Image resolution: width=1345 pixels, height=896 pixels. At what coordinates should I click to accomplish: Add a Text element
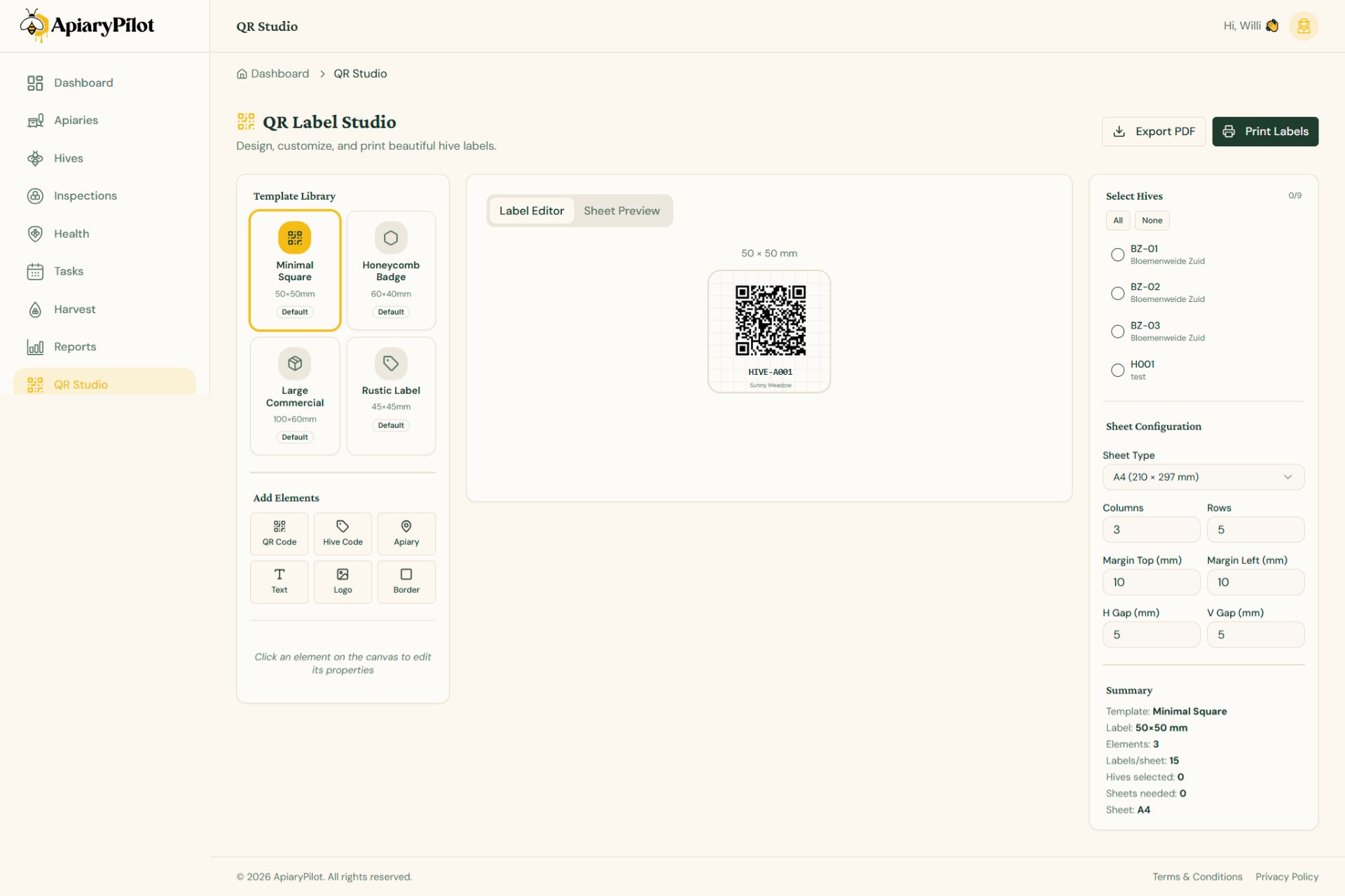click(x=279, y=581)
